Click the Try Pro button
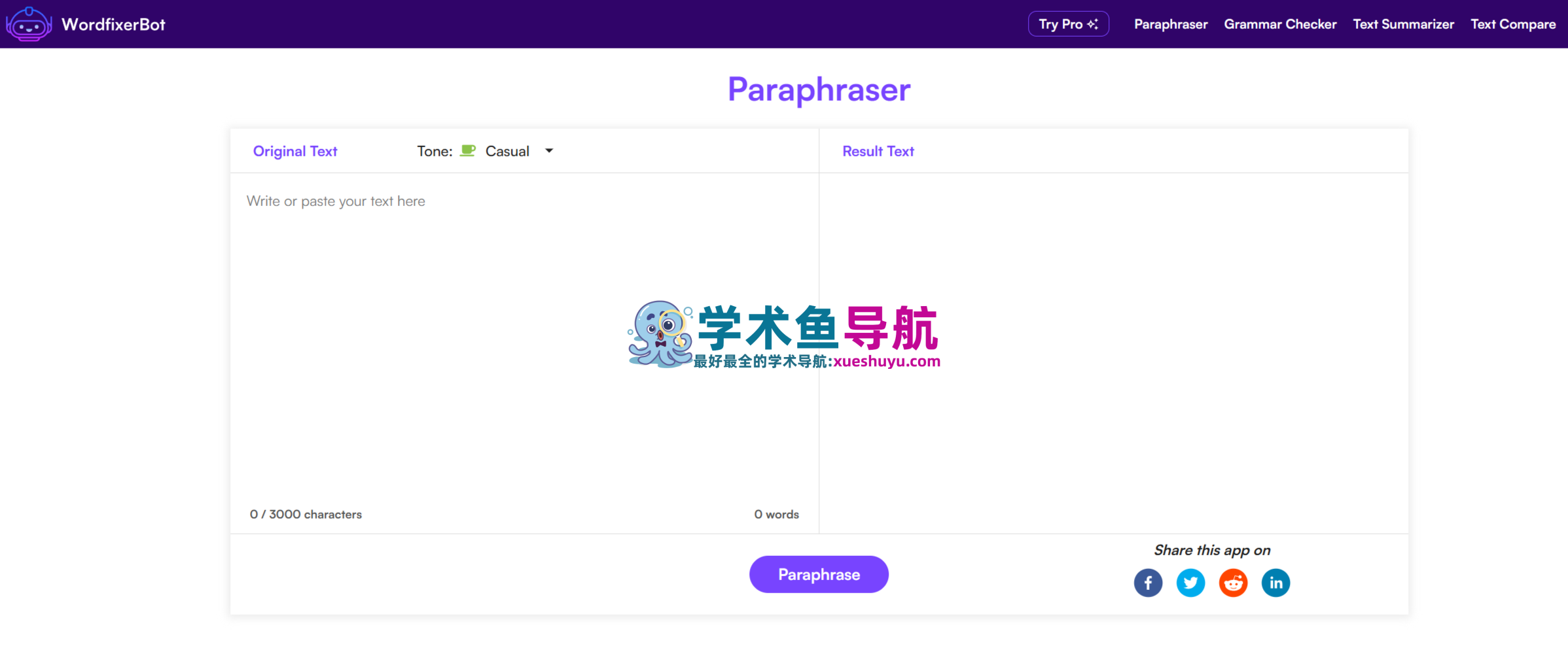Viewport: 1568px width, 669px height. 1068,24
